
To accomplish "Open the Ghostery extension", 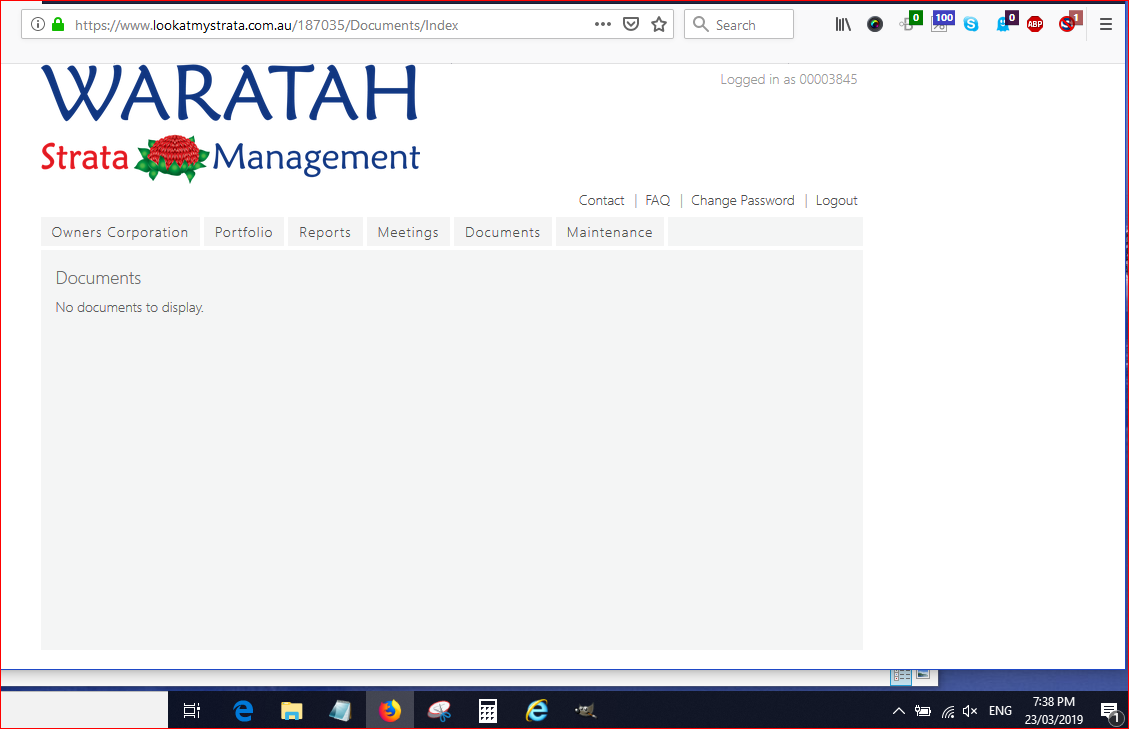I will click(1005, 22).
